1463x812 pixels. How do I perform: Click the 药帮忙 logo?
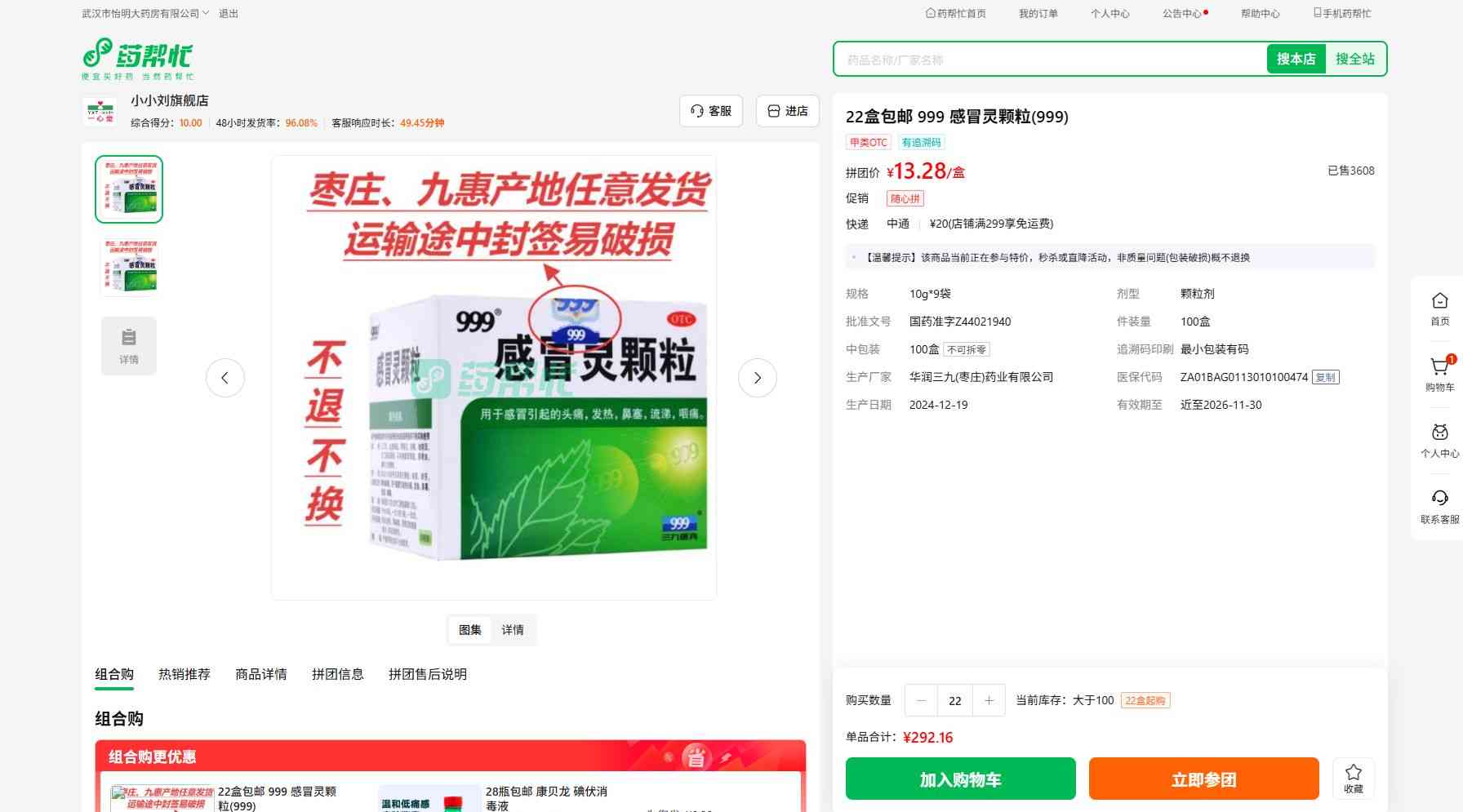point(137,59)
